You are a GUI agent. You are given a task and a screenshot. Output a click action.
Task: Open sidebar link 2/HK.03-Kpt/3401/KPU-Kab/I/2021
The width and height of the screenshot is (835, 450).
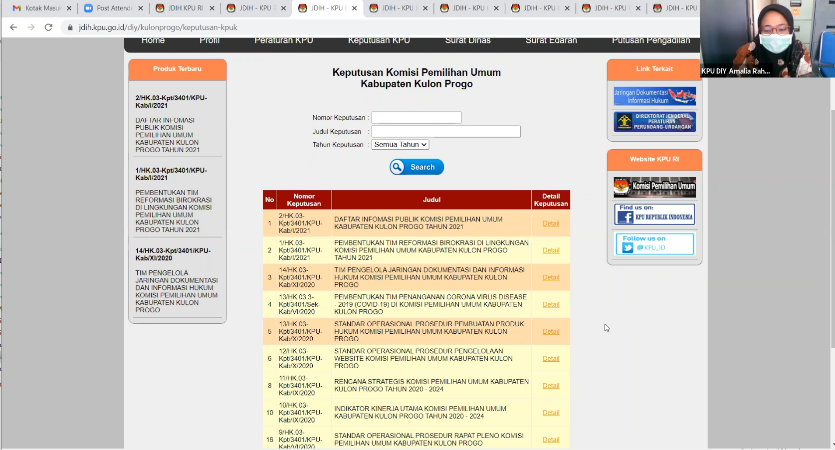tap(172, 102)
